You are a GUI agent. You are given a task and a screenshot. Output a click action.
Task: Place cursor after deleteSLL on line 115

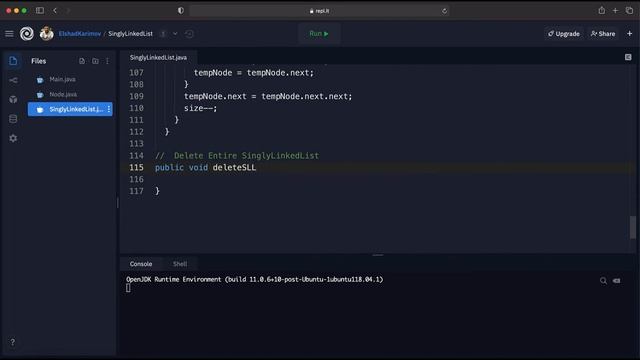pyautogui.click(x=256, y=167)
